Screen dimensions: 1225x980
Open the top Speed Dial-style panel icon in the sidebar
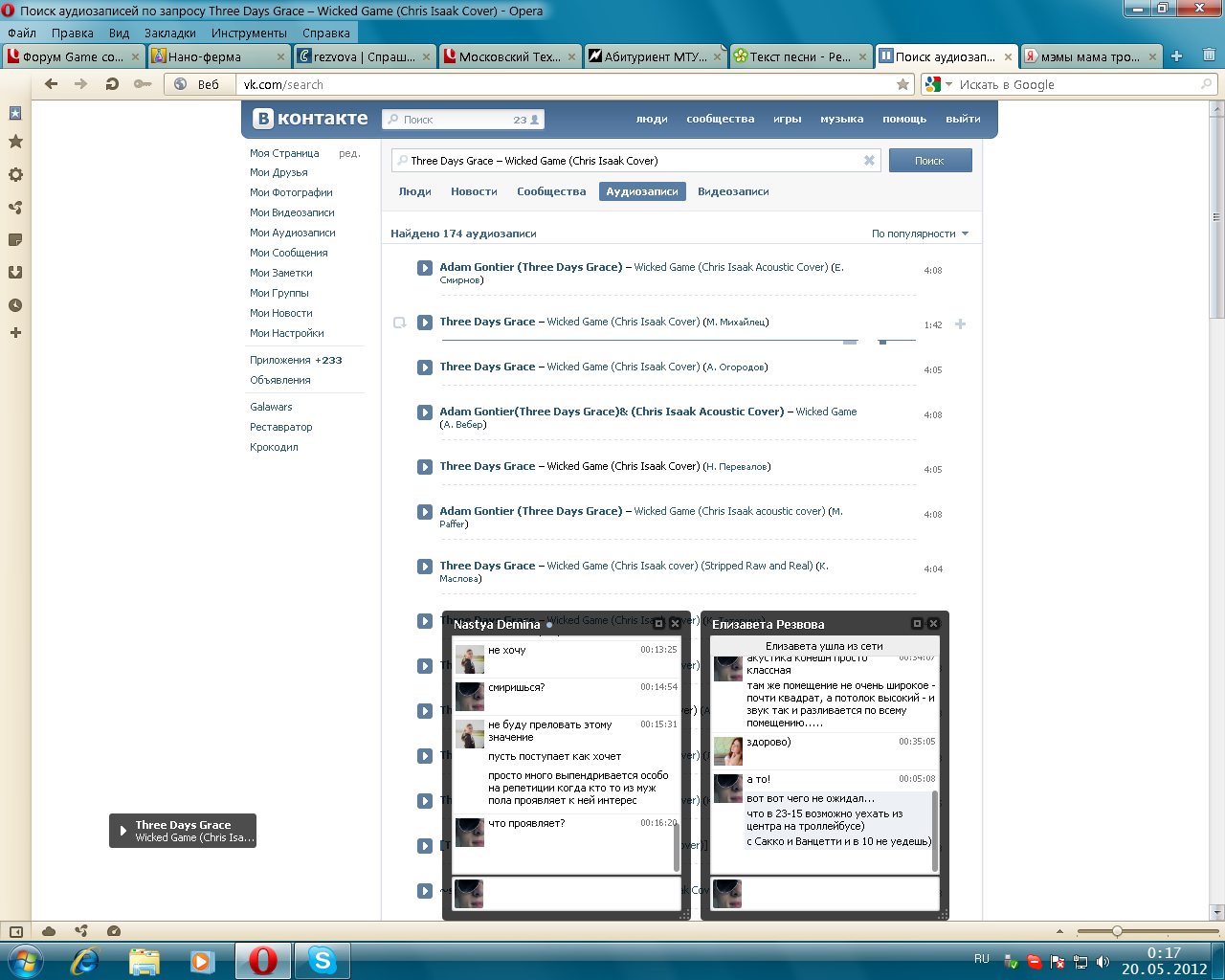[15, 113]
